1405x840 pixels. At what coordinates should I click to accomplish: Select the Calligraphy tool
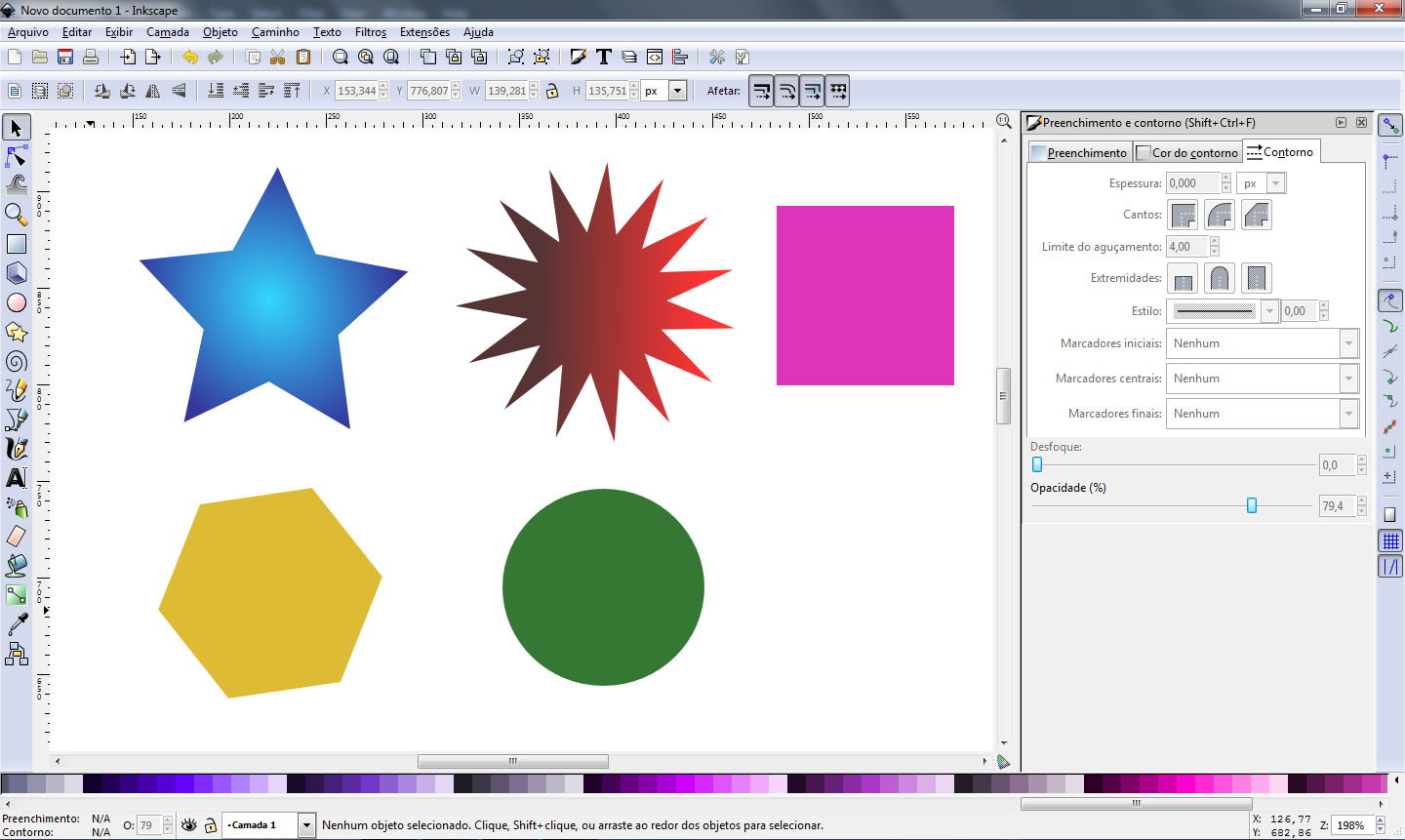click(17, 449)
